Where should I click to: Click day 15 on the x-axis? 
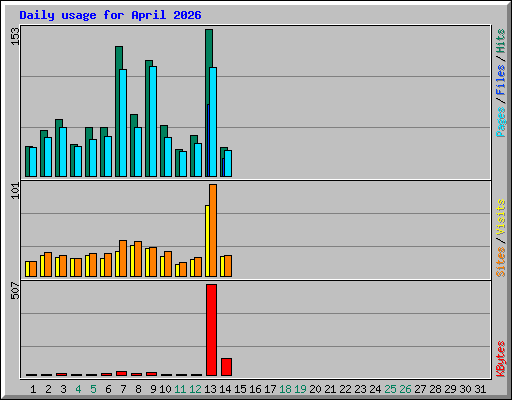(240, 389)
